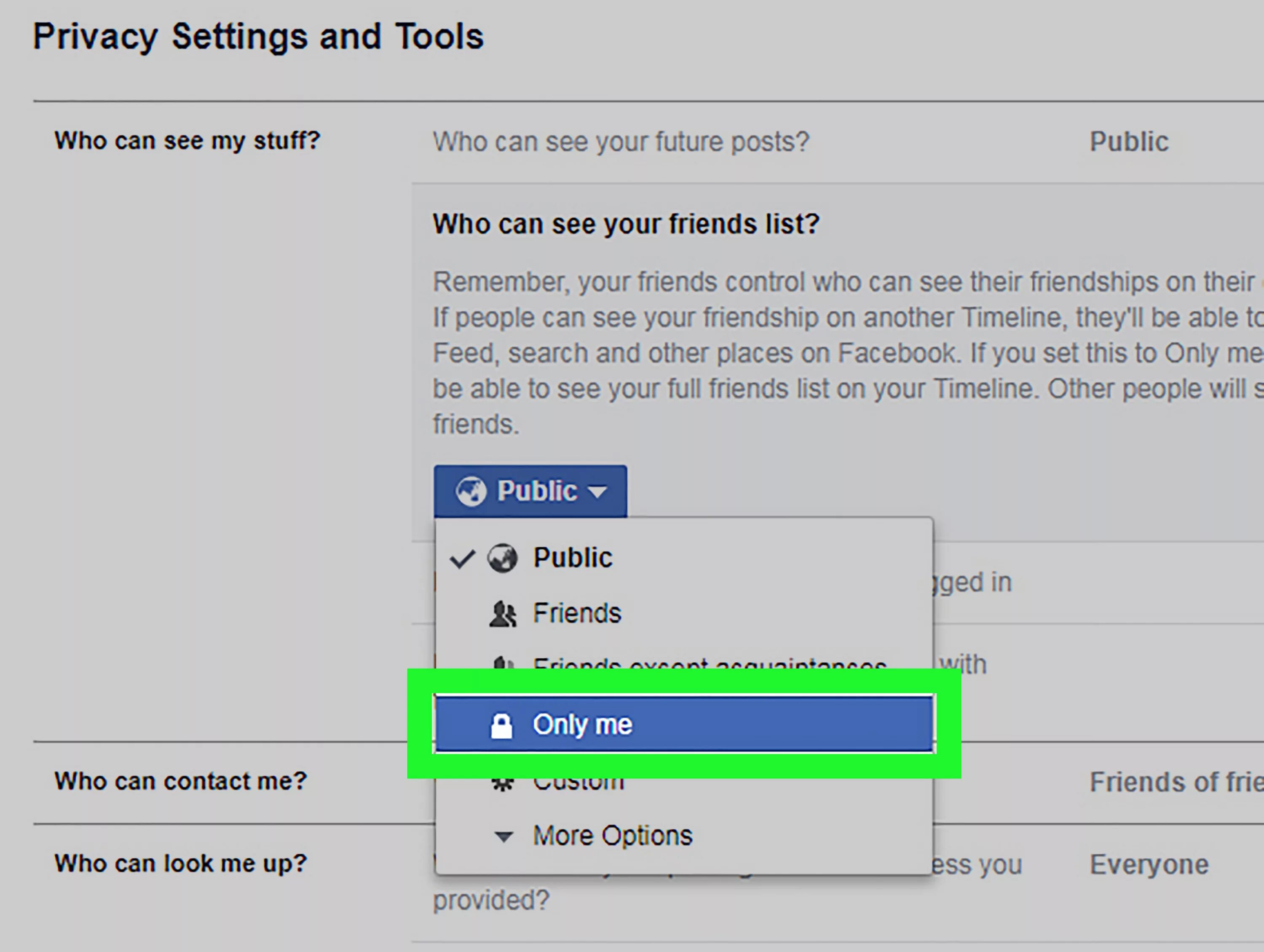Click the triangle arrow beside More Options
The height and width of the screenshot is (952, 1264).
pyautogui.click(x=503, y=837)
